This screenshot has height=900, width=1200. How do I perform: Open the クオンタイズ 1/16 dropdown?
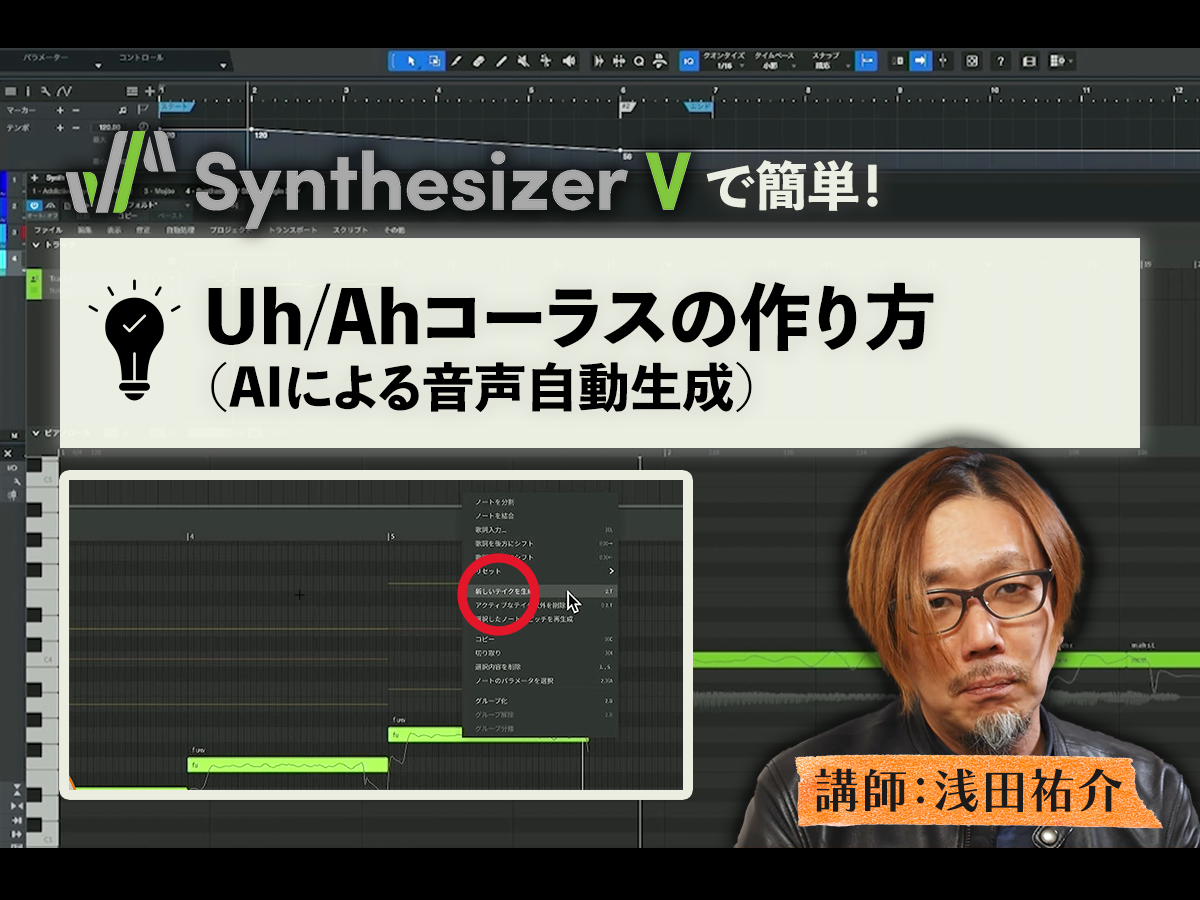(x=724, y=61)
